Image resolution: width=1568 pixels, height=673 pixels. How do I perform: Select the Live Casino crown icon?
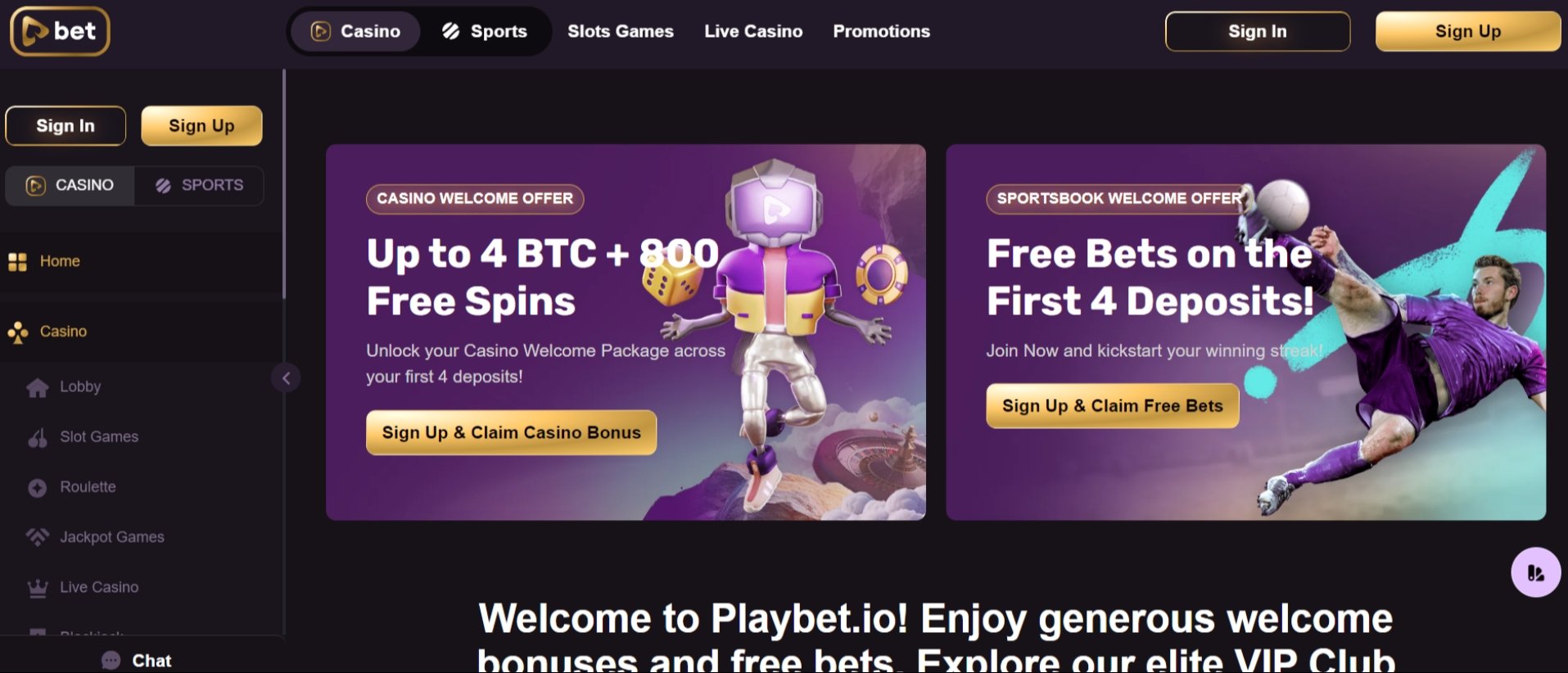[x=38, y=586]
